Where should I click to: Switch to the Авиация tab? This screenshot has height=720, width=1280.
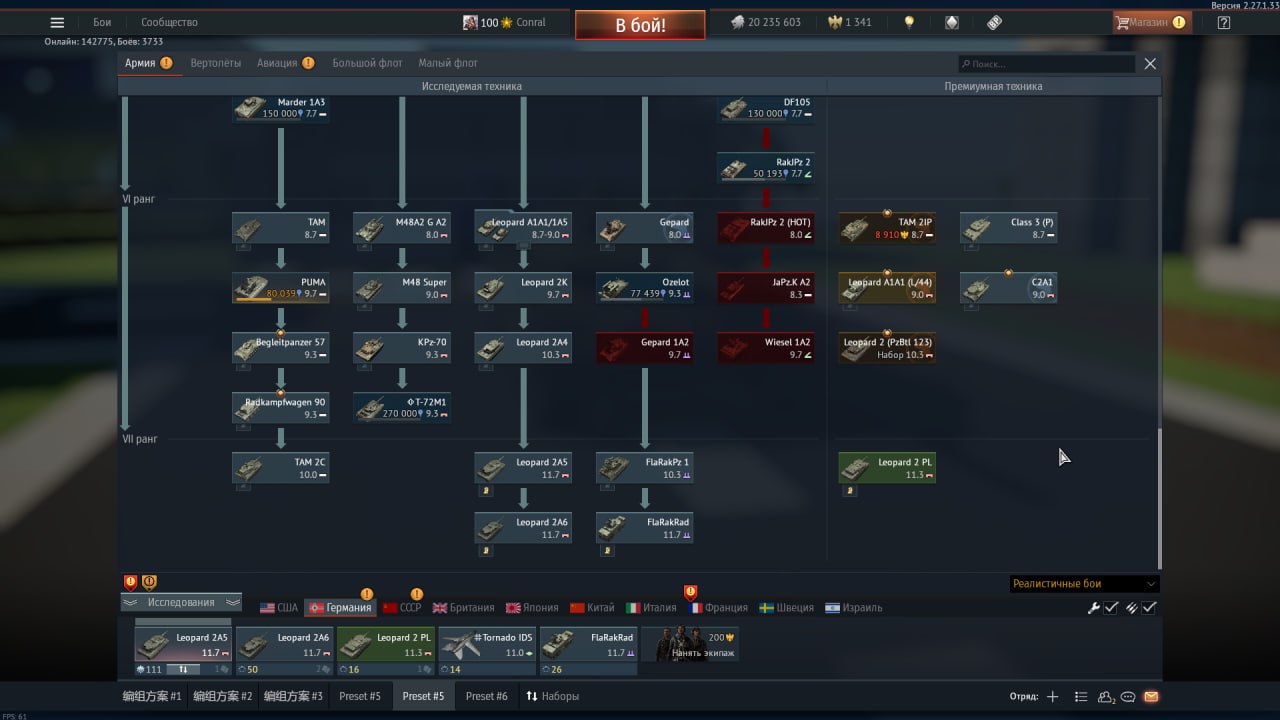[x=286, y=63]
